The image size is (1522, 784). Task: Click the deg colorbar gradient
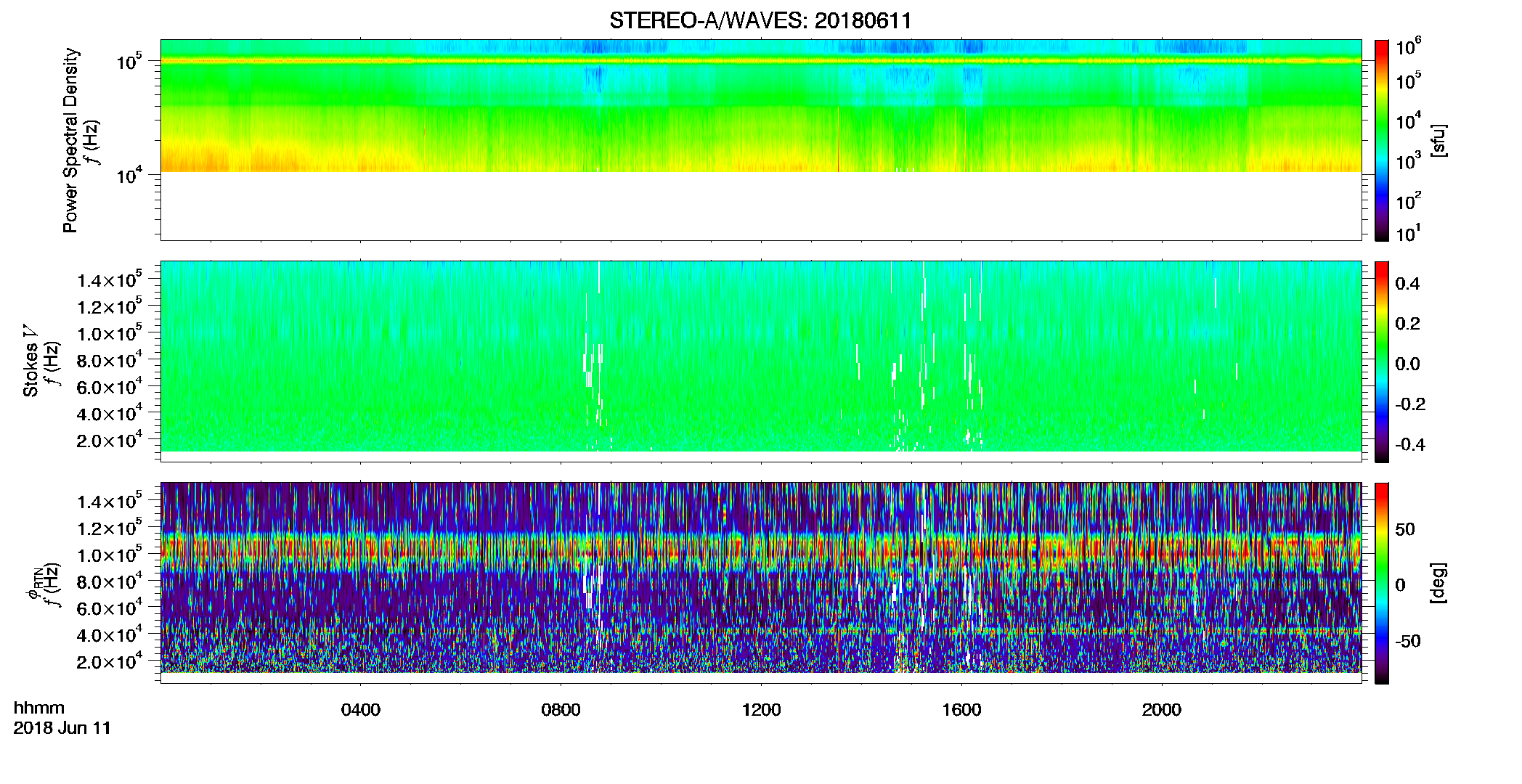click(1382, 583)
